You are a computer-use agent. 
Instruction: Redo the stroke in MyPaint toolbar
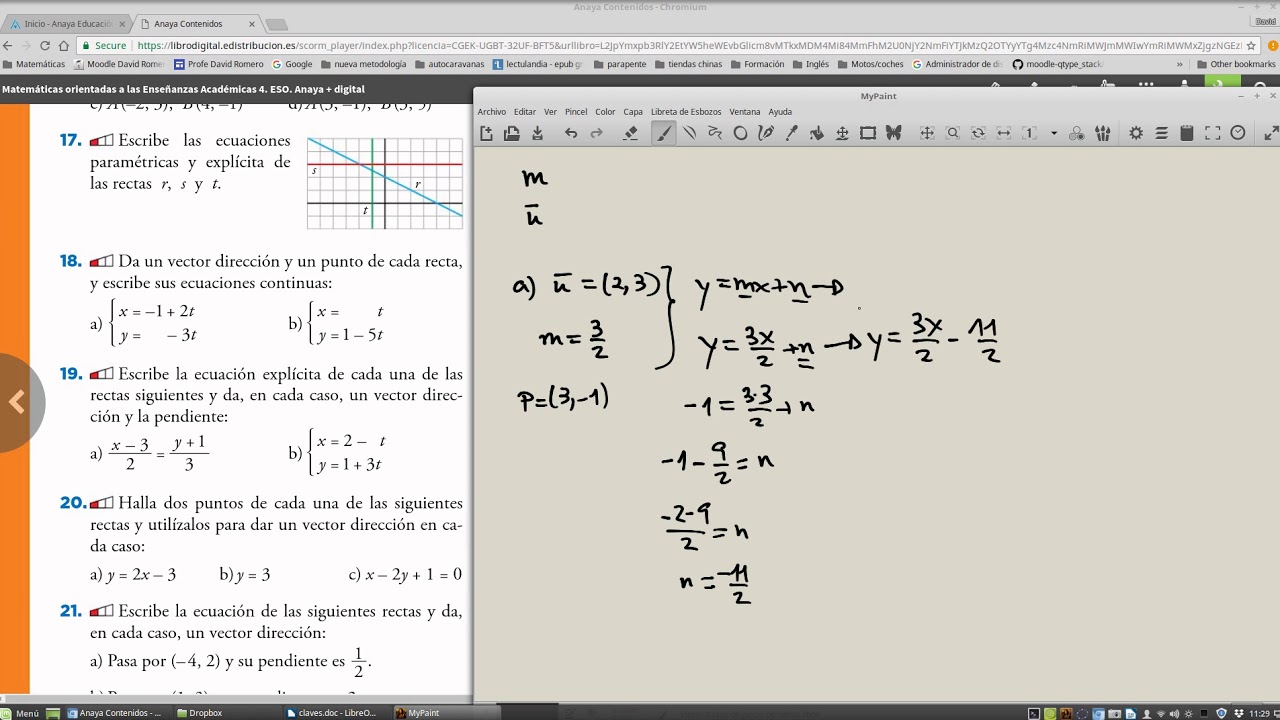click(597, 133)
